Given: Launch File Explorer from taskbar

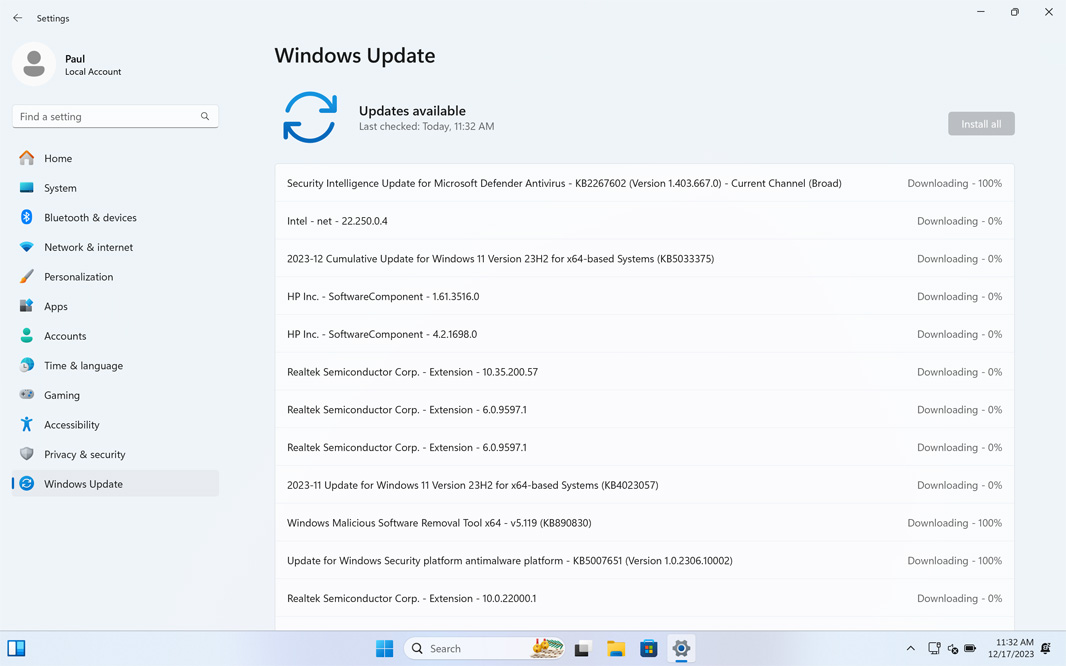Looking at the screenshot, I should click(x=616, y=648).
